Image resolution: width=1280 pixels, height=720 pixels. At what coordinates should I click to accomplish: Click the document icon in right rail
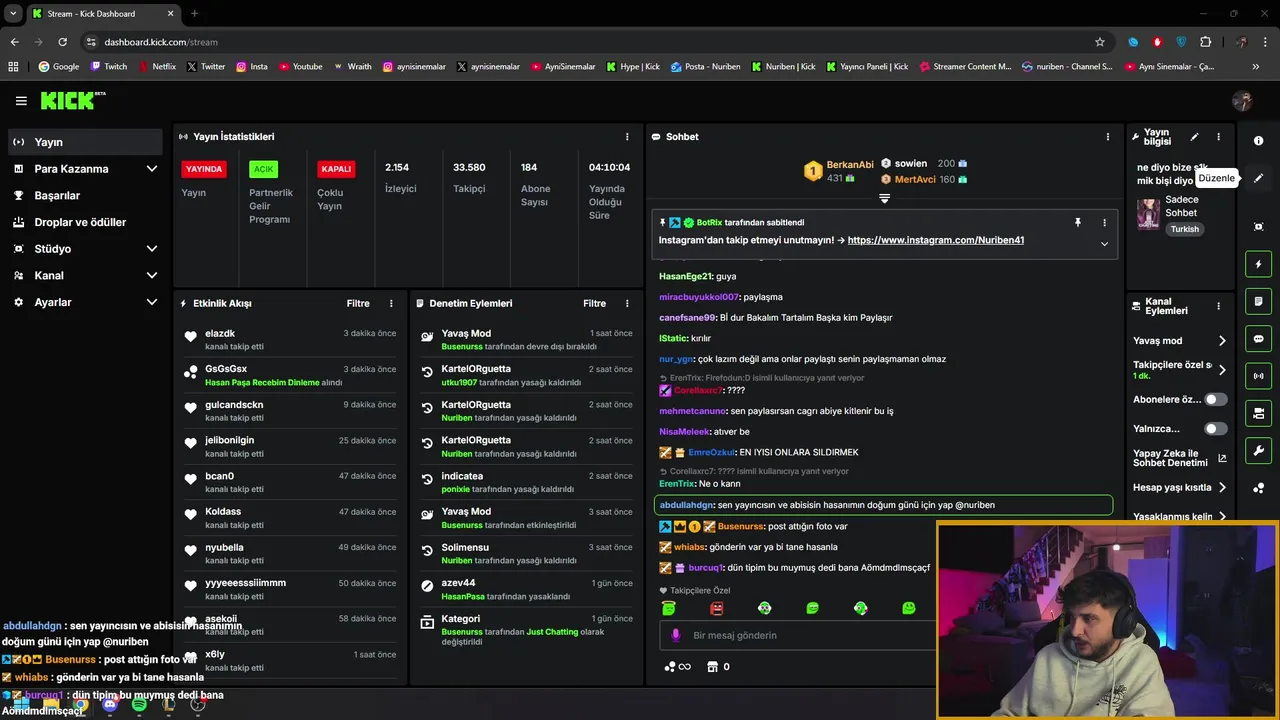pyautogui.click(x=1258, y=301)
